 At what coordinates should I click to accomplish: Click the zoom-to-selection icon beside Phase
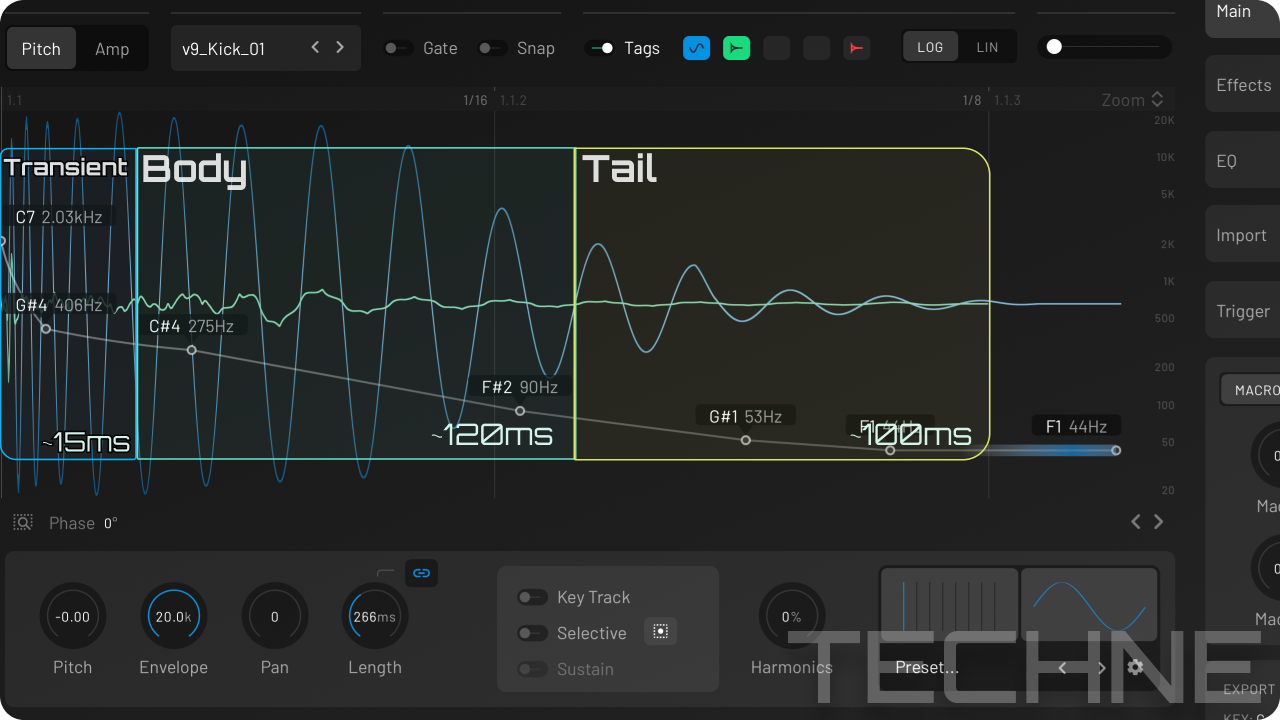[23, 523]
